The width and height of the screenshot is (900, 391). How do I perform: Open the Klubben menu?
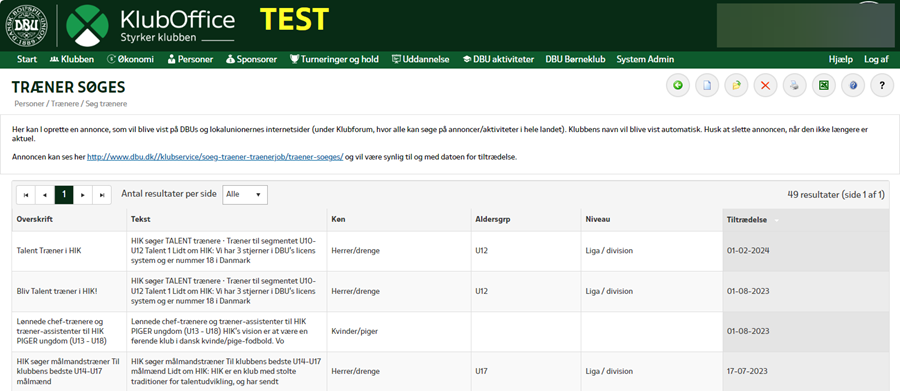72,59
